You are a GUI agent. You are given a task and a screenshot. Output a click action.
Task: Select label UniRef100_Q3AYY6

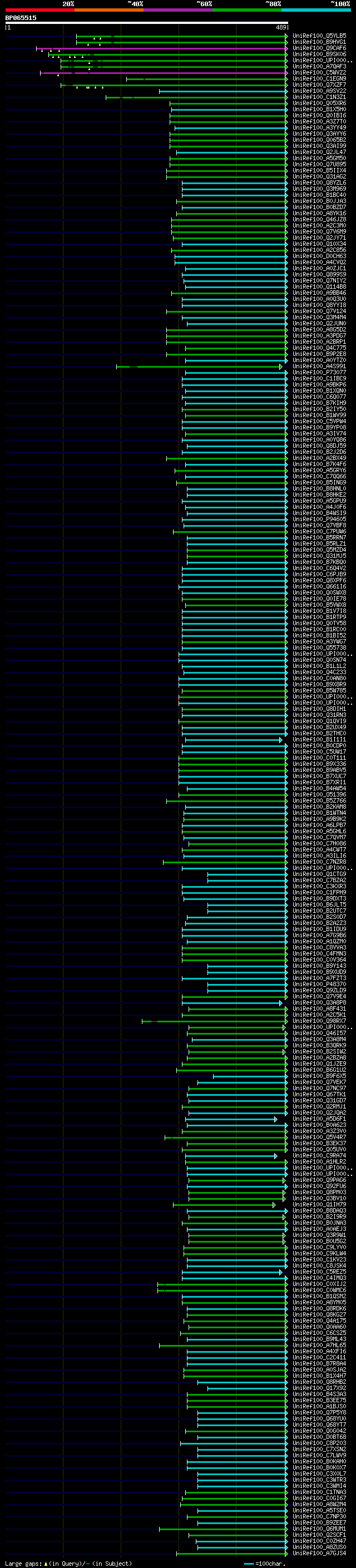(x=319, y=134)
